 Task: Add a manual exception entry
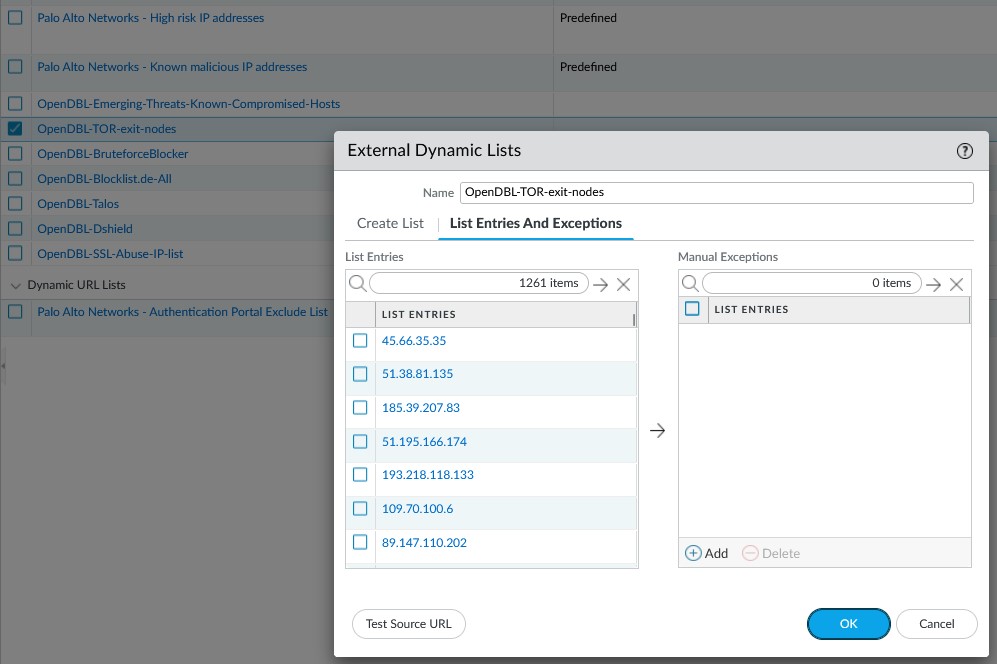706,553
